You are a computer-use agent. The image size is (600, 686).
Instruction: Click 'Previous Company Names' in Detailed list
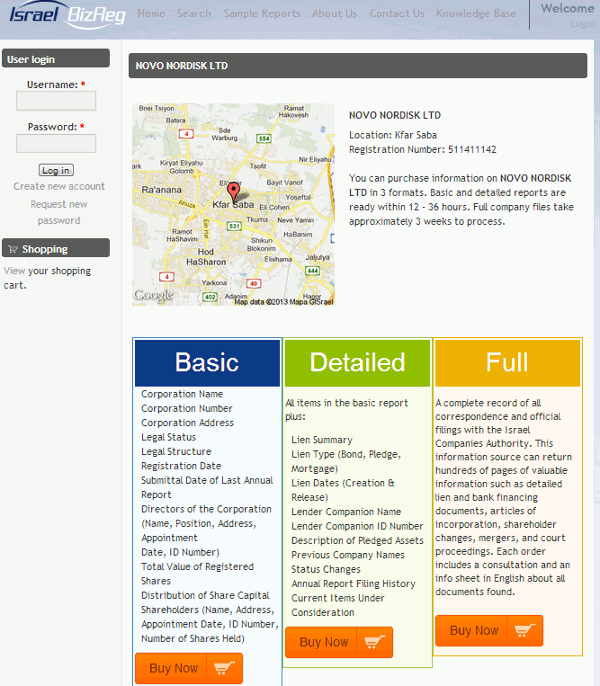348,555
